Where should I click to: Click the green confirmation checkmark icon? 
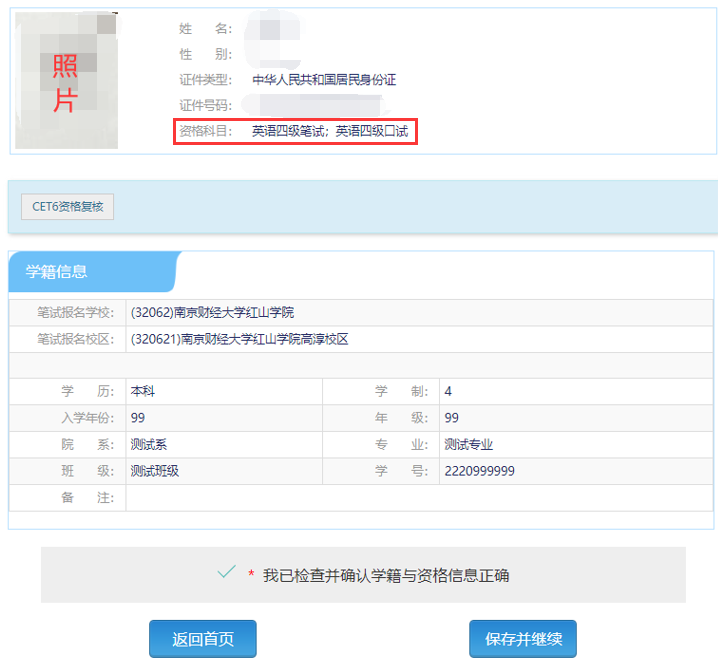[227, 573]
